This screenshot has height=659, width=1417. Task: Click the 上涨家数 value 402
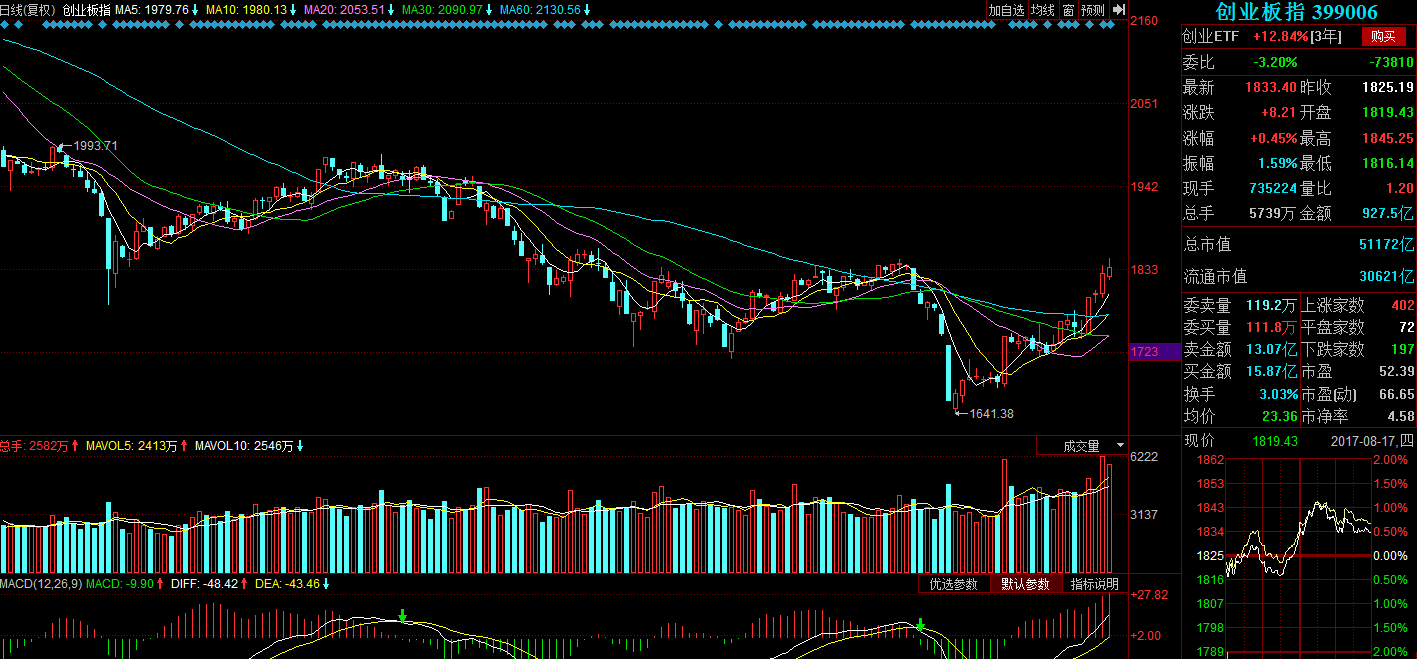click(x=1402, y=305)
